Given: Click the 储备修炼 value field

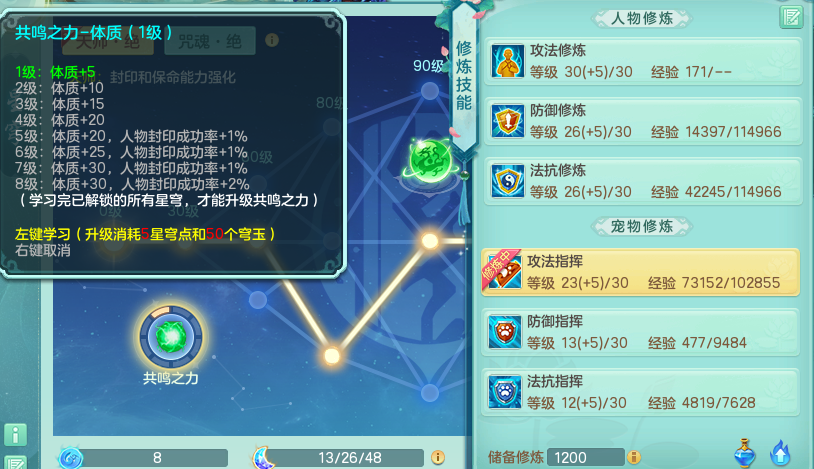Looking at the screenshot, I should 586,457.
